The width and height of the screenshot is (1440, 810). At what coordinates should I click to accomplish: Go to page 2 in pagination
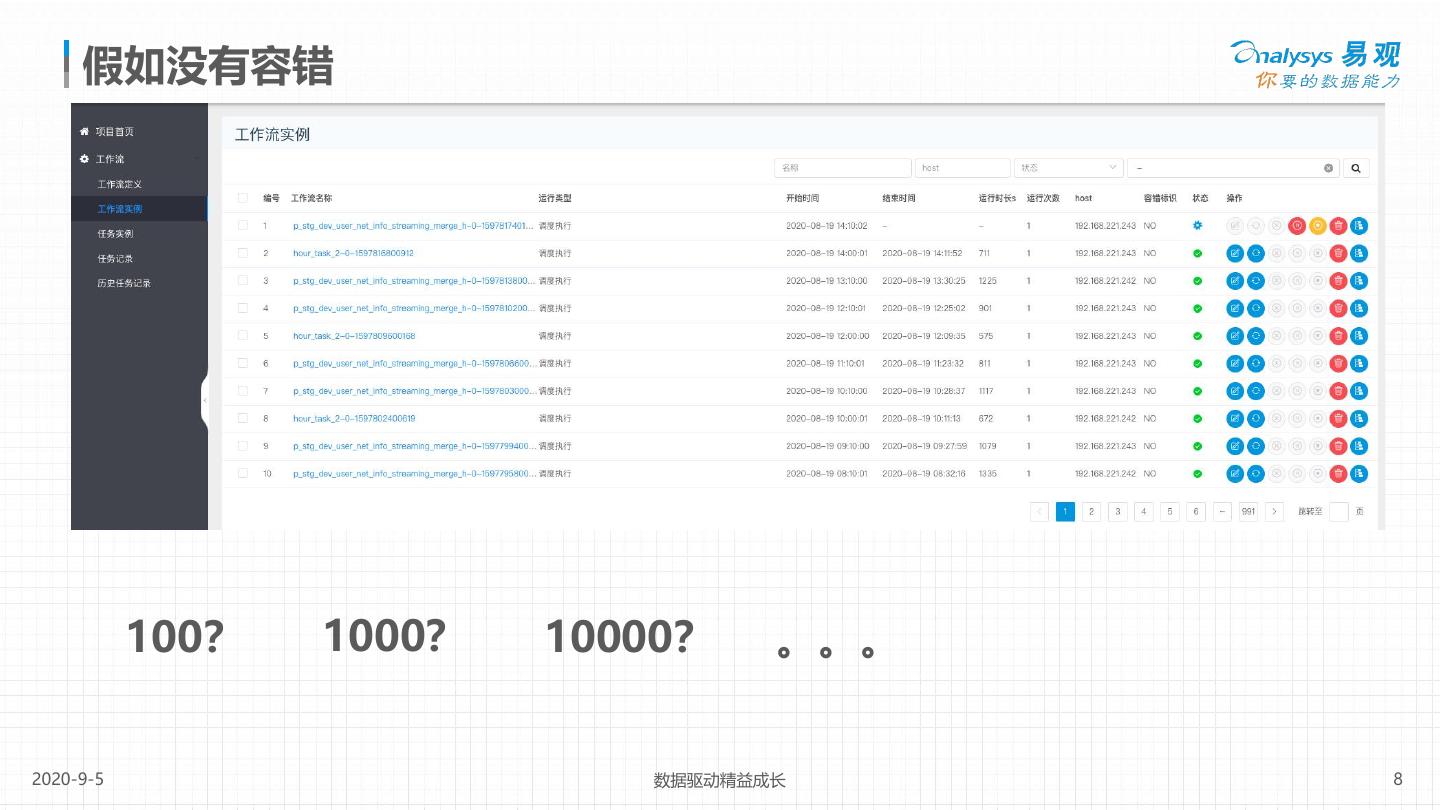[x=1092, y=512]
